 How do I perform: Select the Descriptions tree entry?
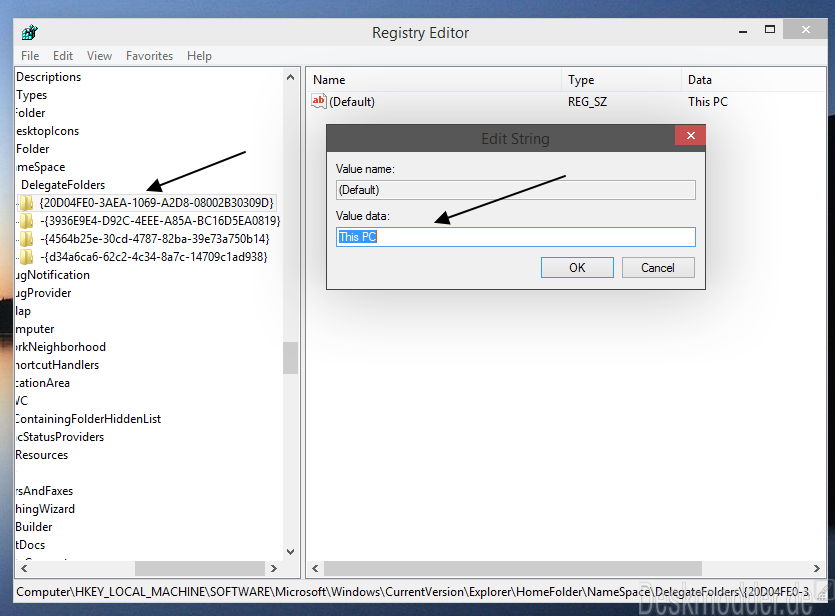click(x=48, y=77)
